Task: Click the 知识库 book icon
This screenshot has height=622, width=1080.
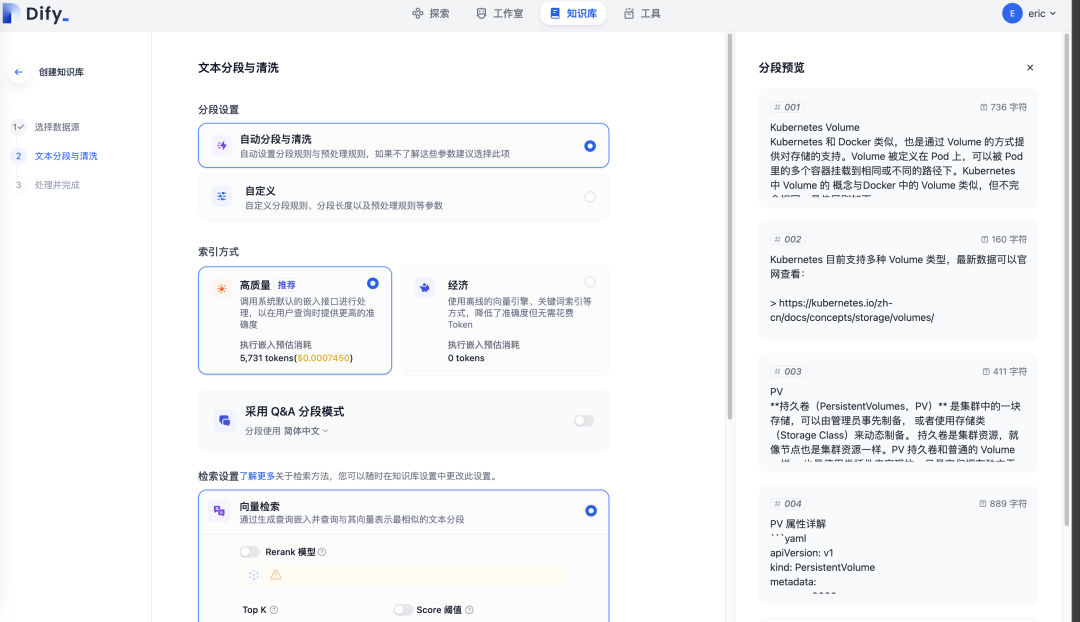Action: 555,13
